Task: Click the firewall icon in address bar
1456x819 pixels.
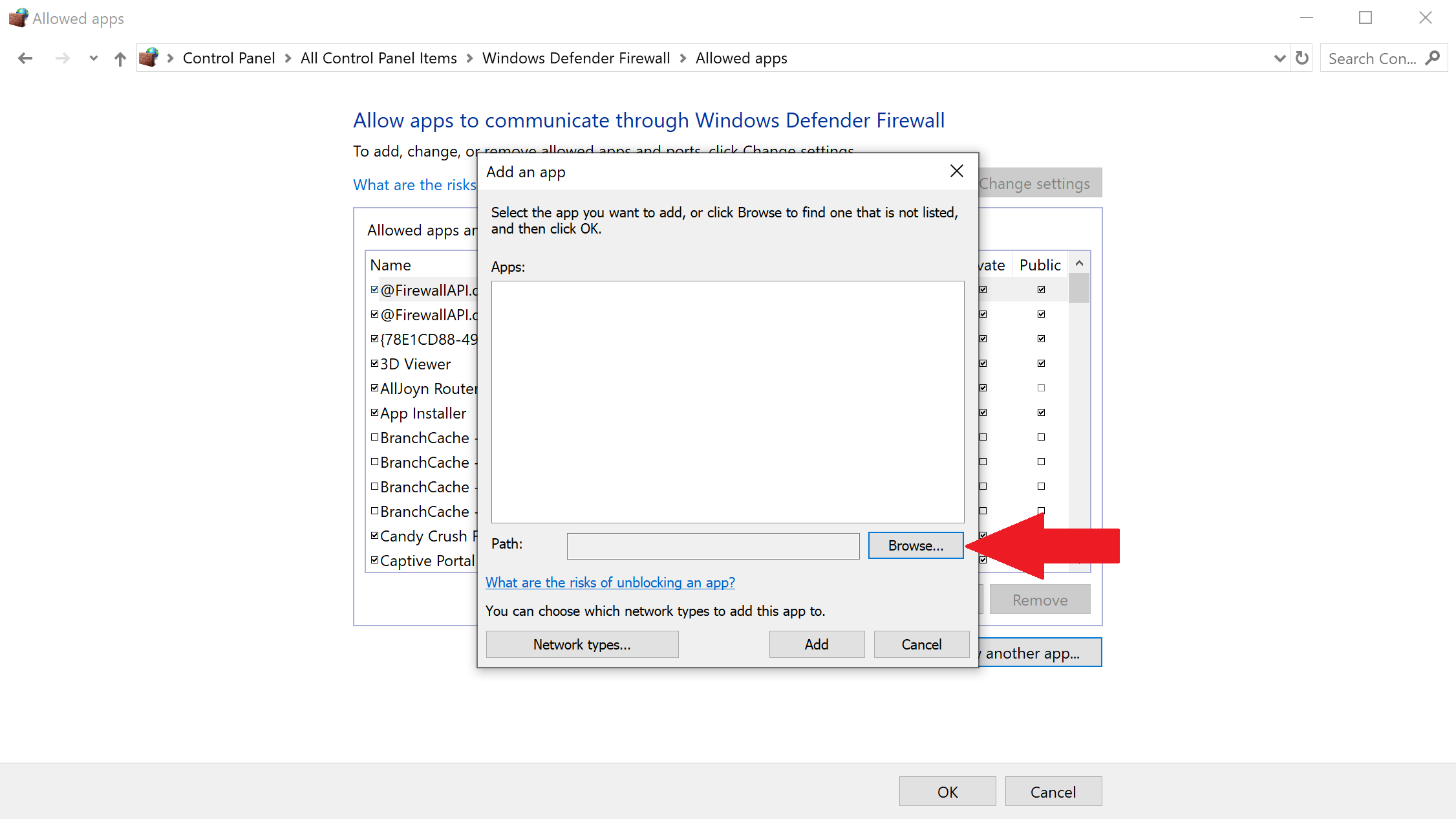Action: point(149,58)
